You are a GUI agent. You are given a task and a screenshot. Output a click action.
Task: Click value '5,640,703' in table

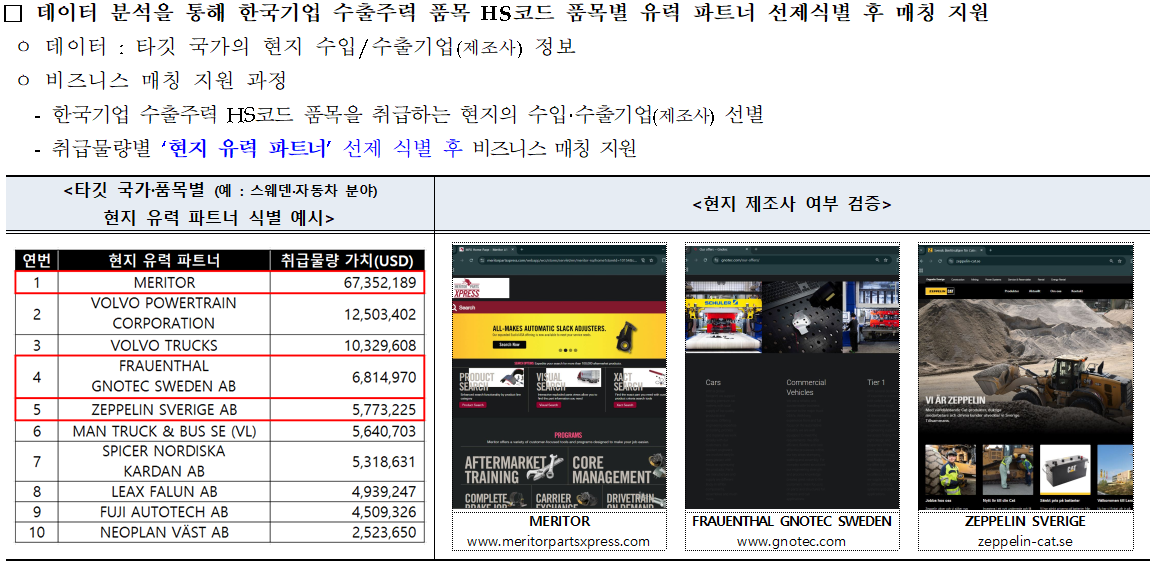[x=384, y=431]
